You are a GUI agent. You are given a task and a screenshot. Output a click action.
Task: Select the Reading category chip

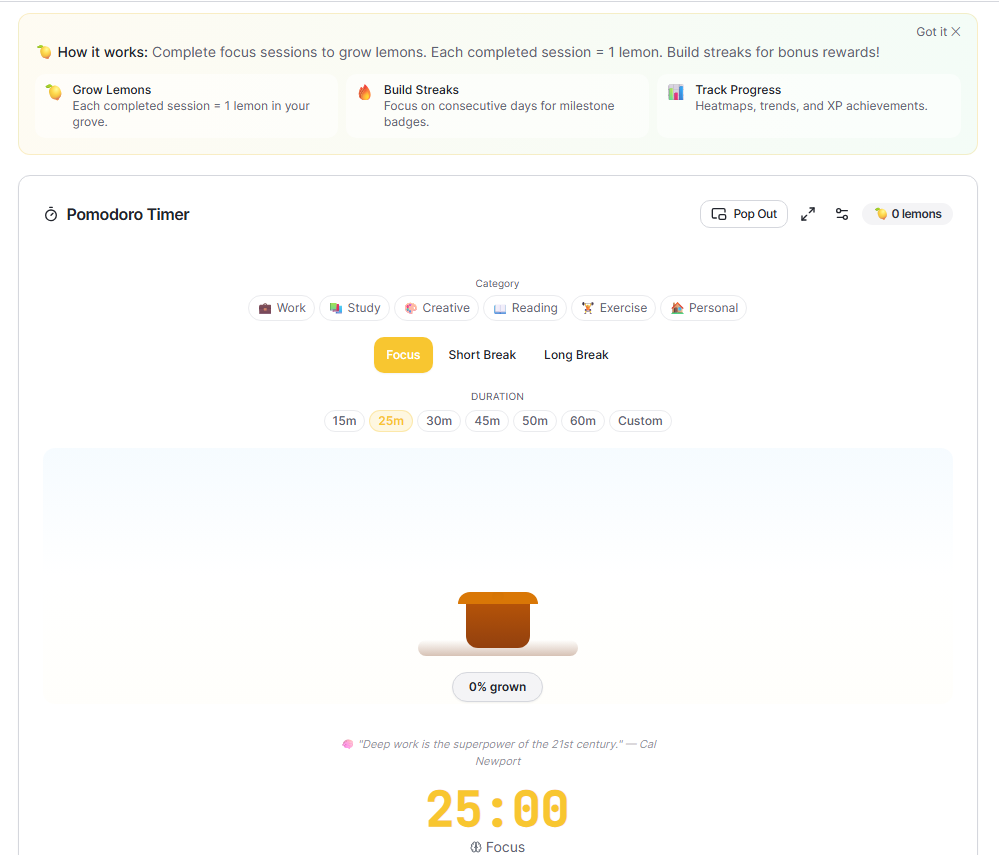[524, 308]
